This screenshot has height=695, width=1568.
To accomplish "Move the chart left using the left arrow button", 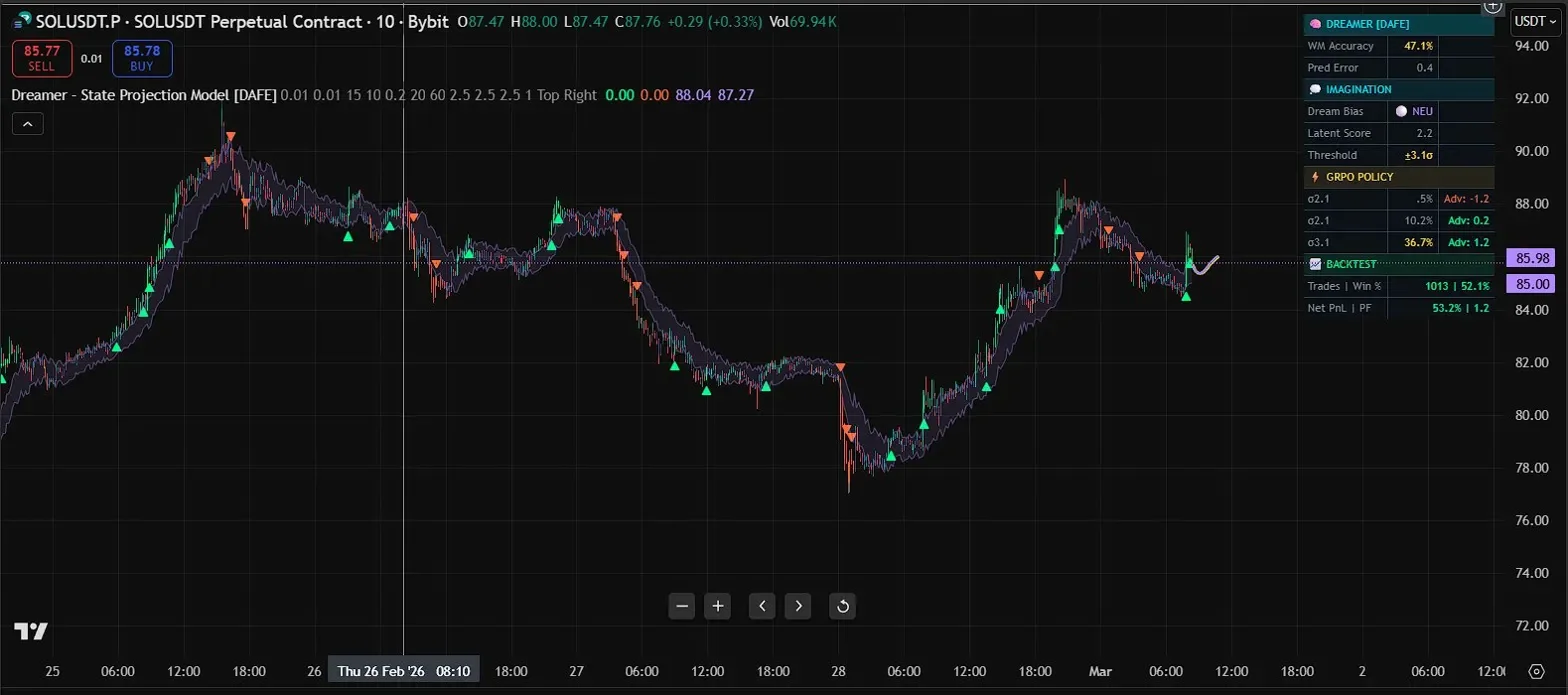I will [762, 605].
